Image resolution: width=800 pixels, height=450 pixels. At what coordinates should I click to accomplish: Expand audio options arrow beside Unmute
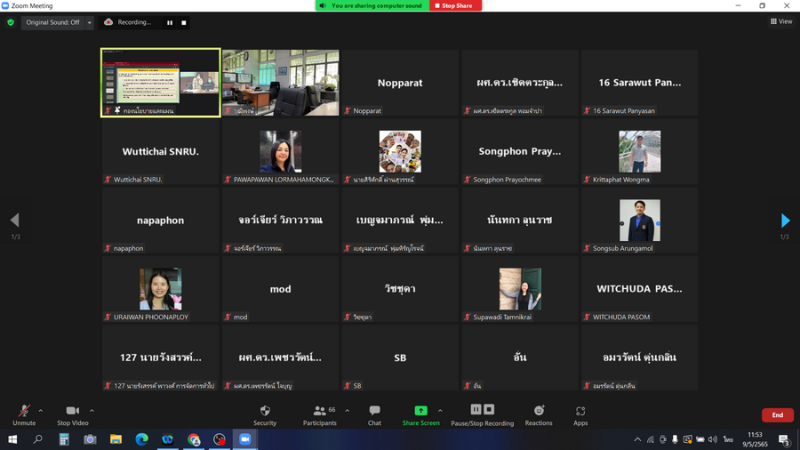[x=41, y=410]
